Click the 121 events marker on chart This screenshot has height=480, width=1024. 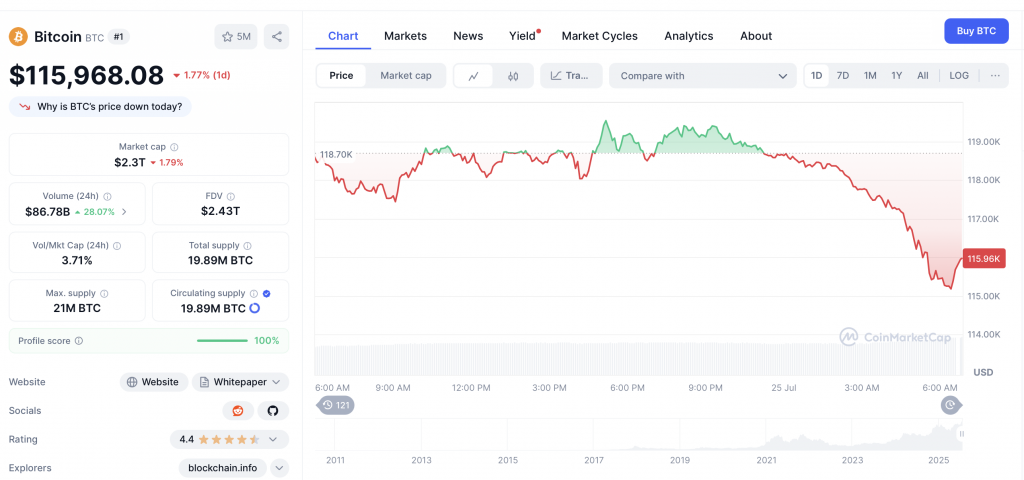click(x=336, y=405)
